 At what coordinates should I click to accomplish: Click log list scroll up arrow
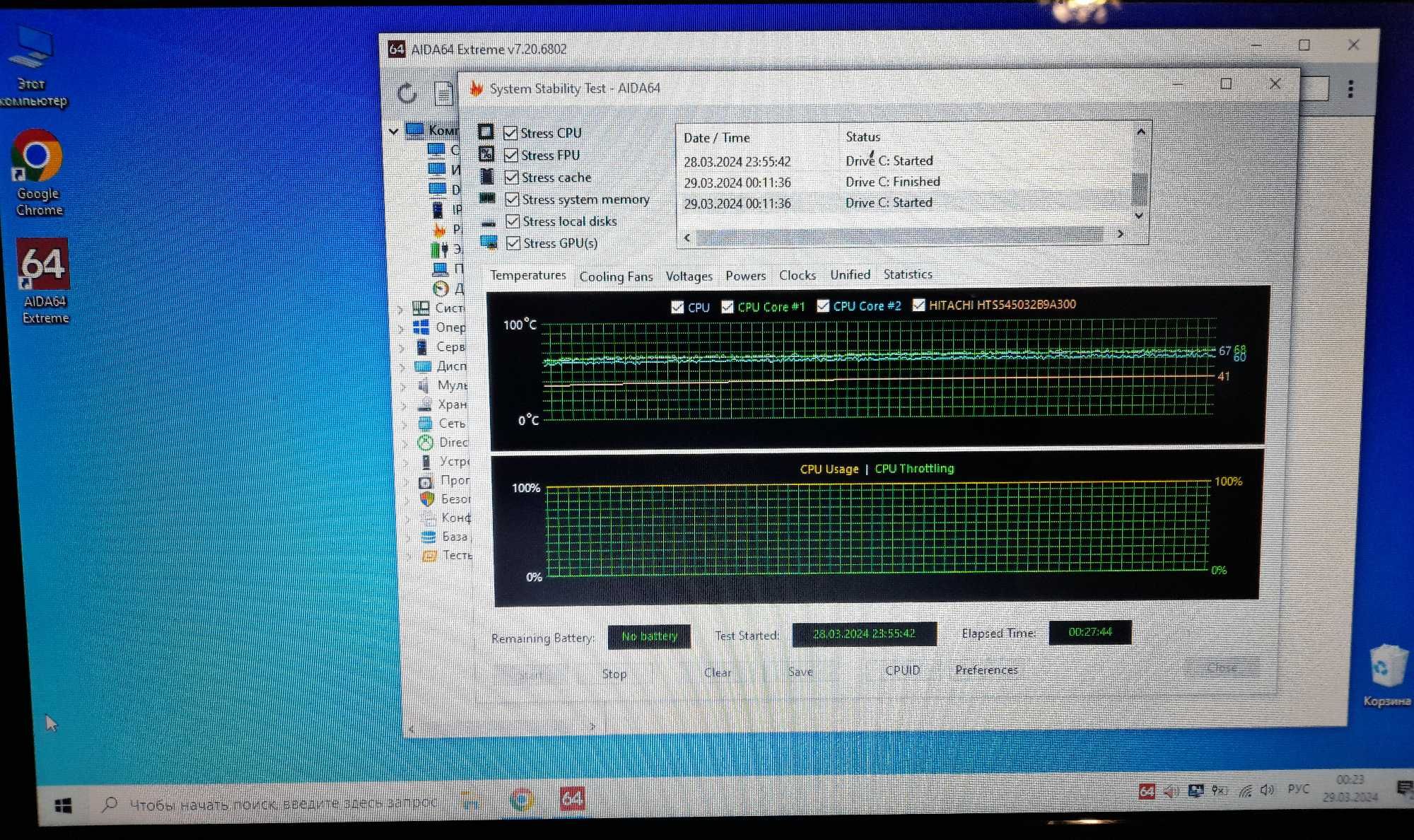pyautogui.click(x=1140, y=132)
